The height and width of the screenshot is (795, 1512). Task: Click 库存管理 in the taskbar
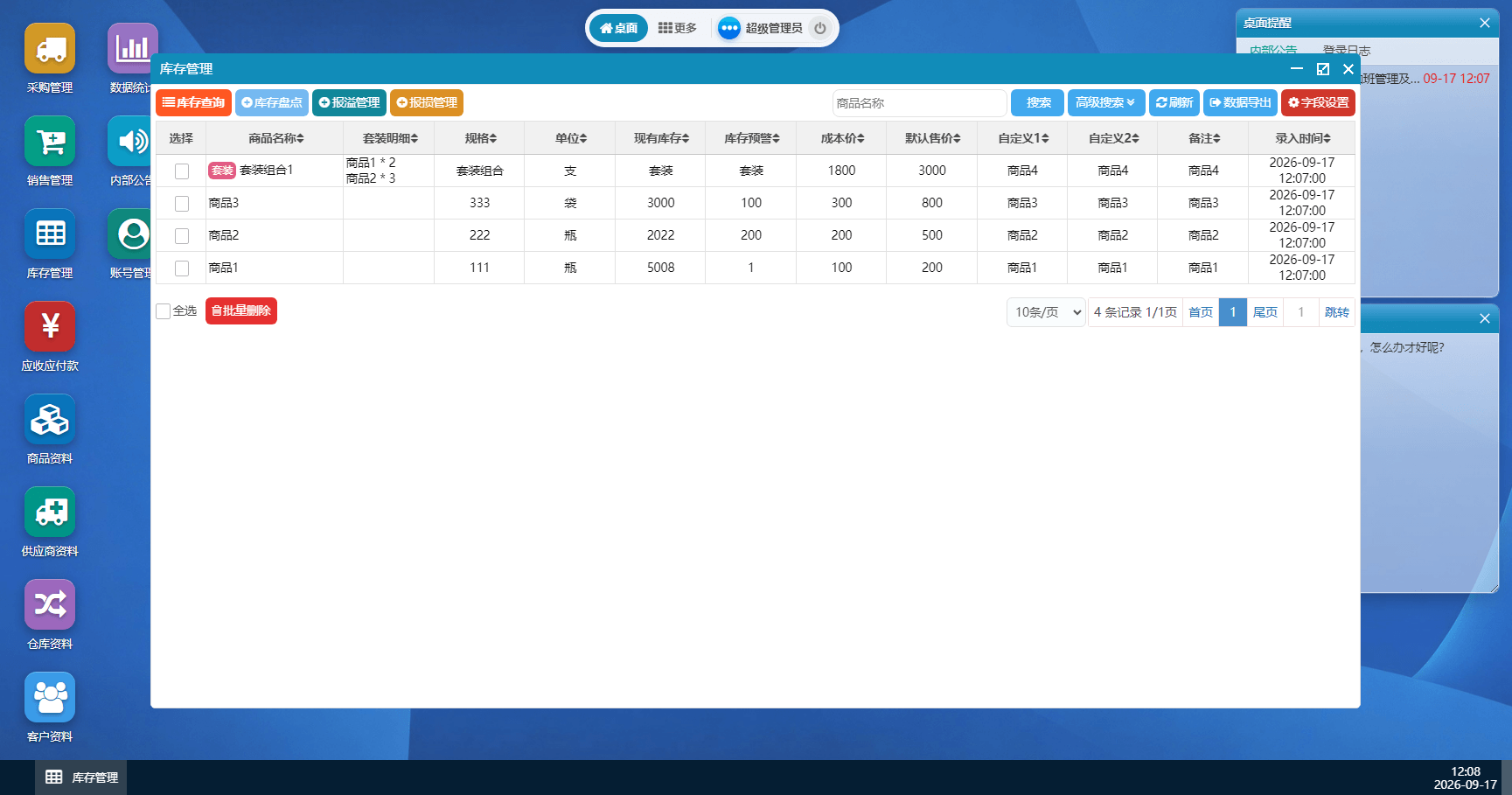tap(81, 778)
